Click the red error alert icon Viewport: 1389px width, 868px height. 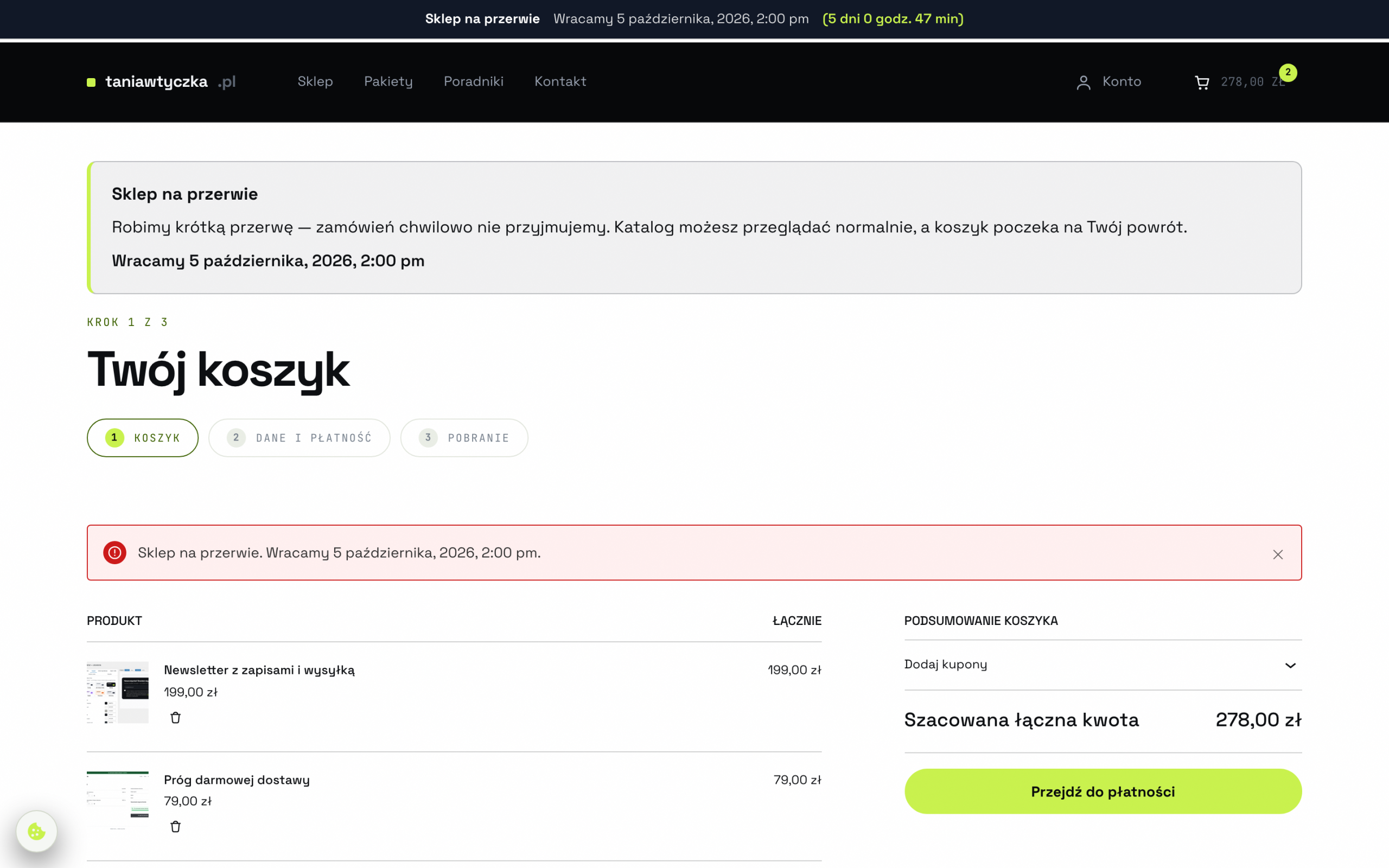pyautogui.click(x=115, y=552)
